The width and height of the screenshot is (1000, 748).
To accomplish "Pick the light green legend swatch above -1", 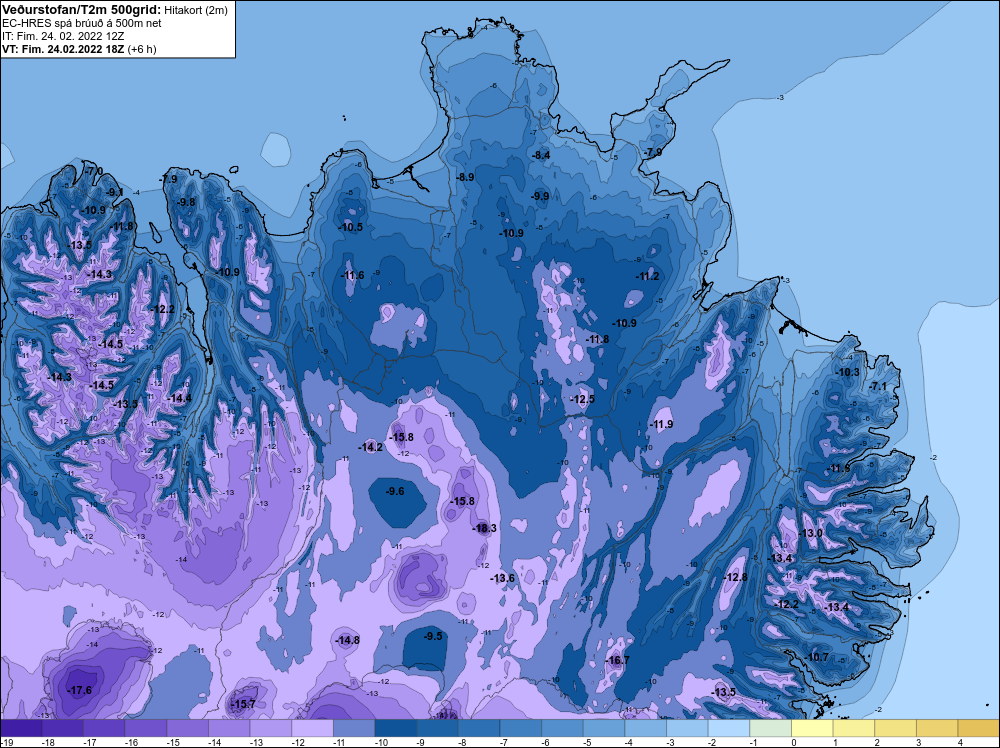I will [x=770, y=728].
